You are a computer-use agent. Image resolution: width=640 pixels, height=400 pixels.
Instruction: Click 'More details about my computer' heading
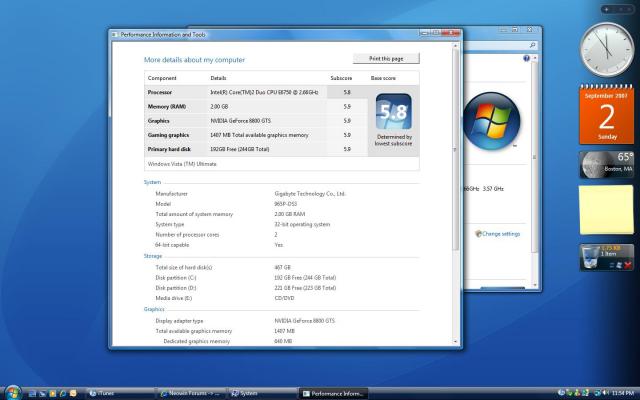pyautogui.click(x=194, y=60)
